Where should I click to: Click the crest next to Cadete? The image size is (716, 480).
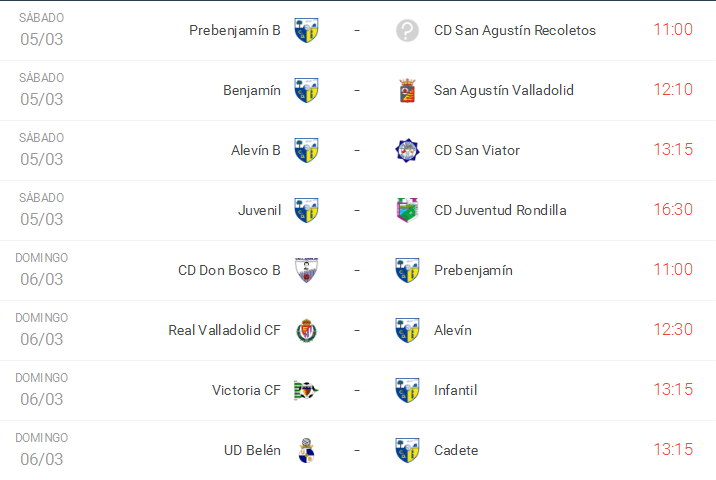click(407, 450)
